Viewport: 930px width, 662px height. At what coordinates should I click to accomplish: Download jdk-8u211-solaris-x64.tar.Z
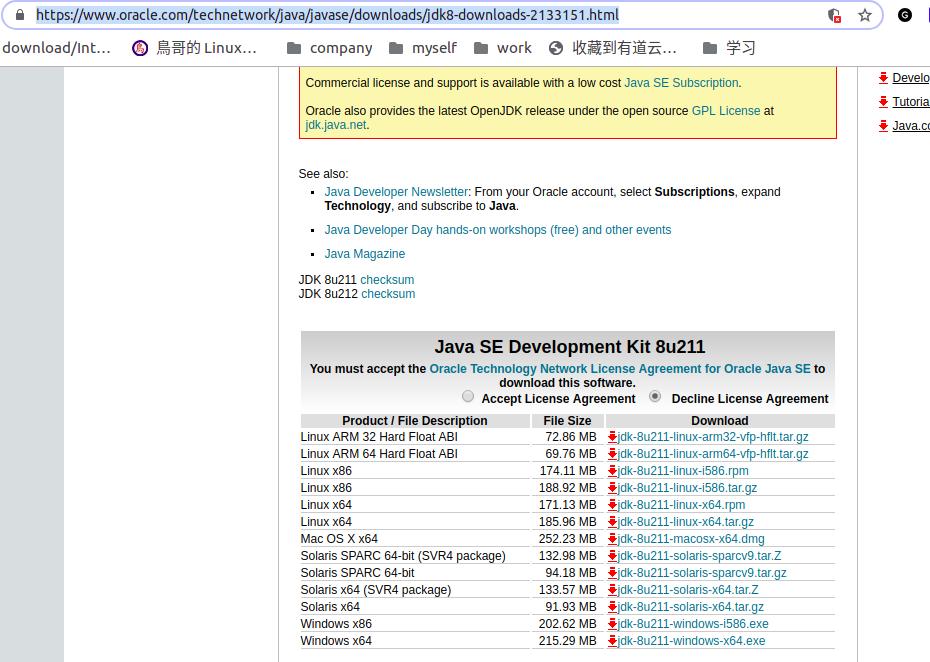click(x=688, y=590)
